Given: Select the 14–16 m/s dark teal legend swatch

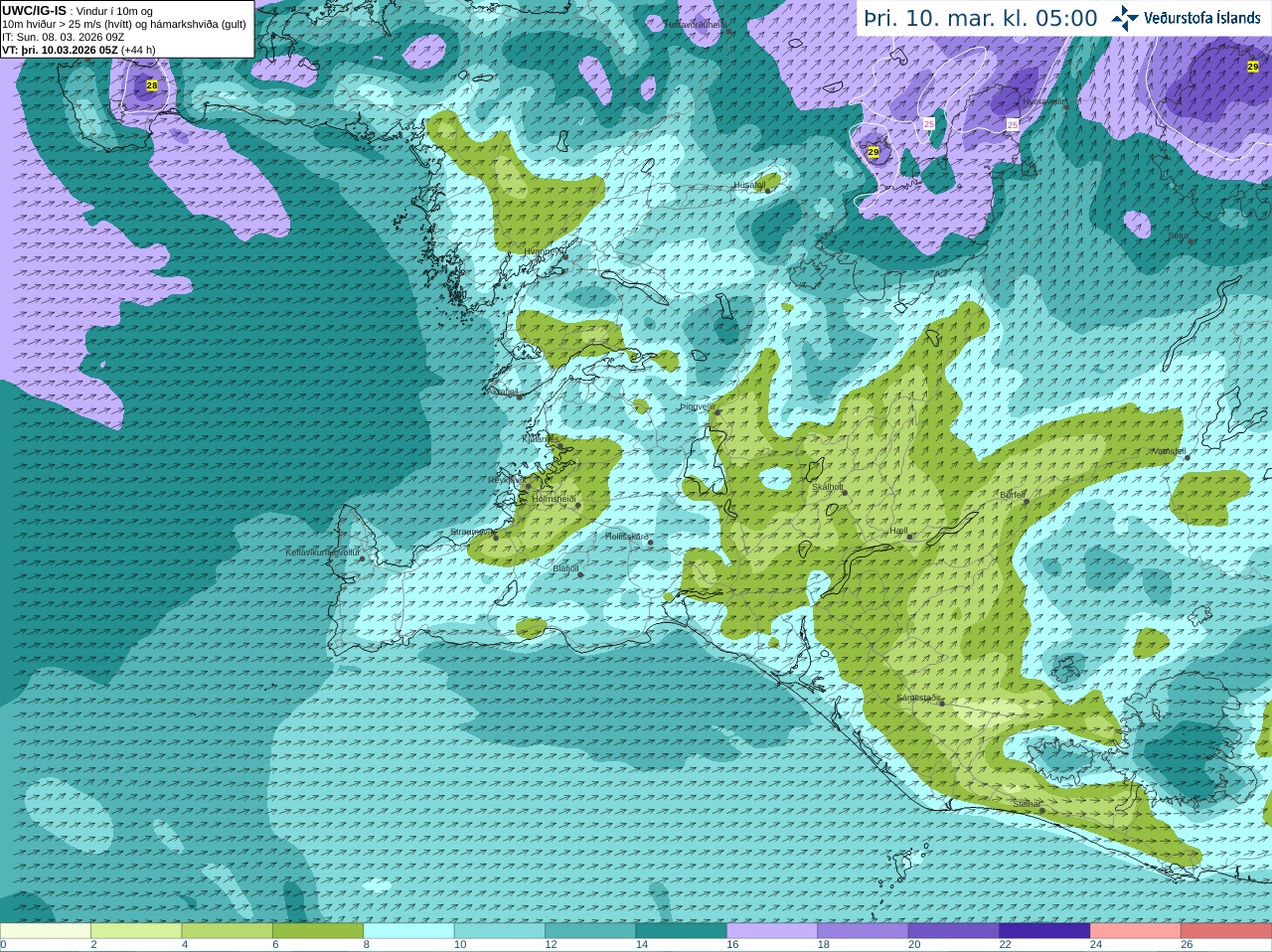Looking at the screenshot, I should pos(682,931).
